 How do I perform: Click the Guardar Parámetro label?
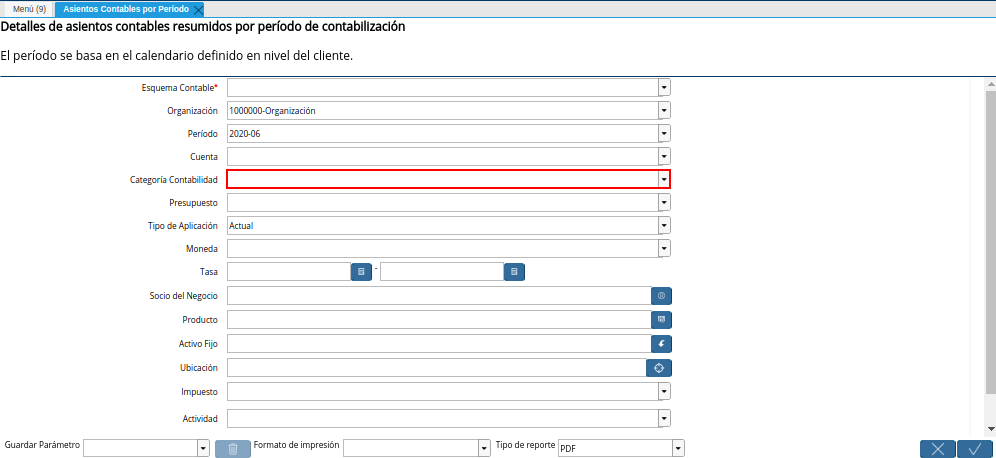click(42, 445)
